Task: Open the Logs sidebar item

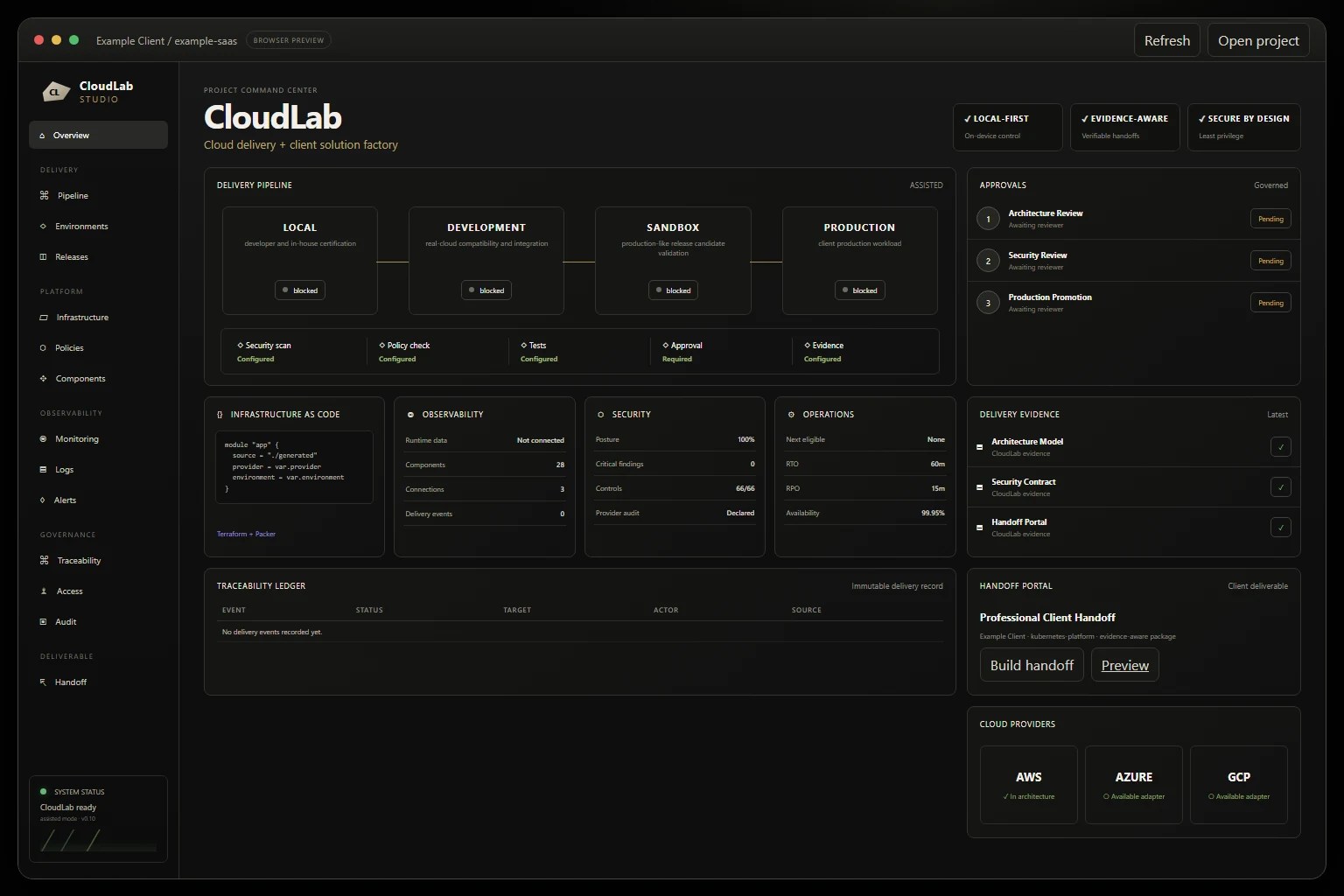Action: pos(98,469)
